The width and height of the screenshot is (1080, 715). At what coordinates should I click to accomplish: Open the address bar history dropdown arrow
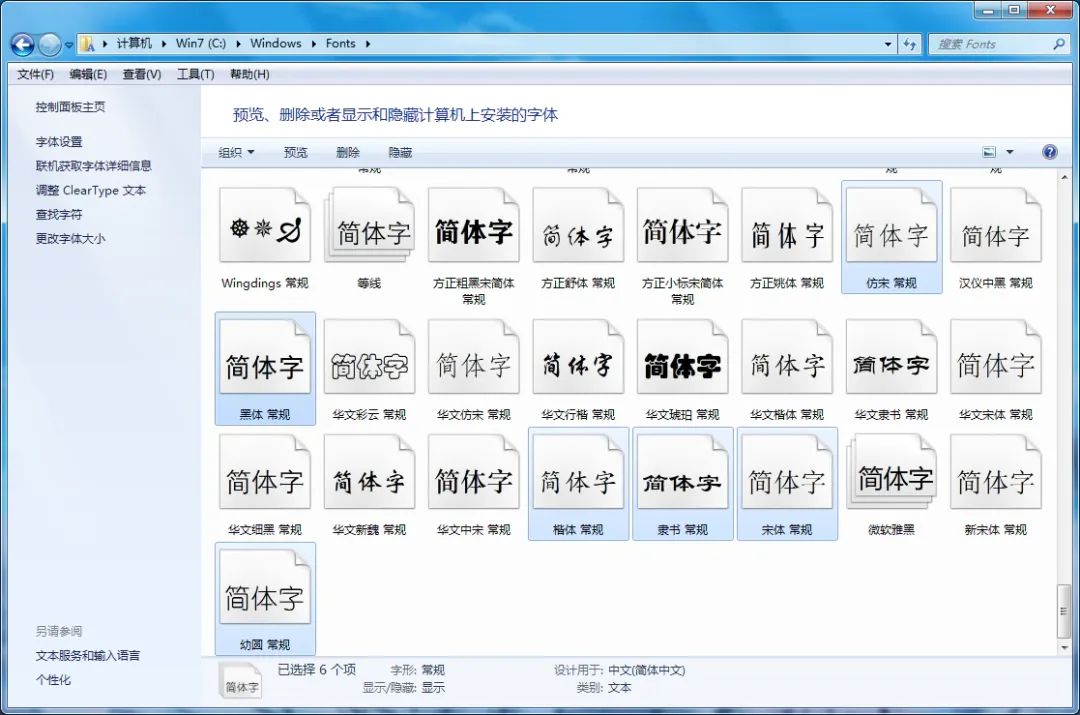click(888, 43)
